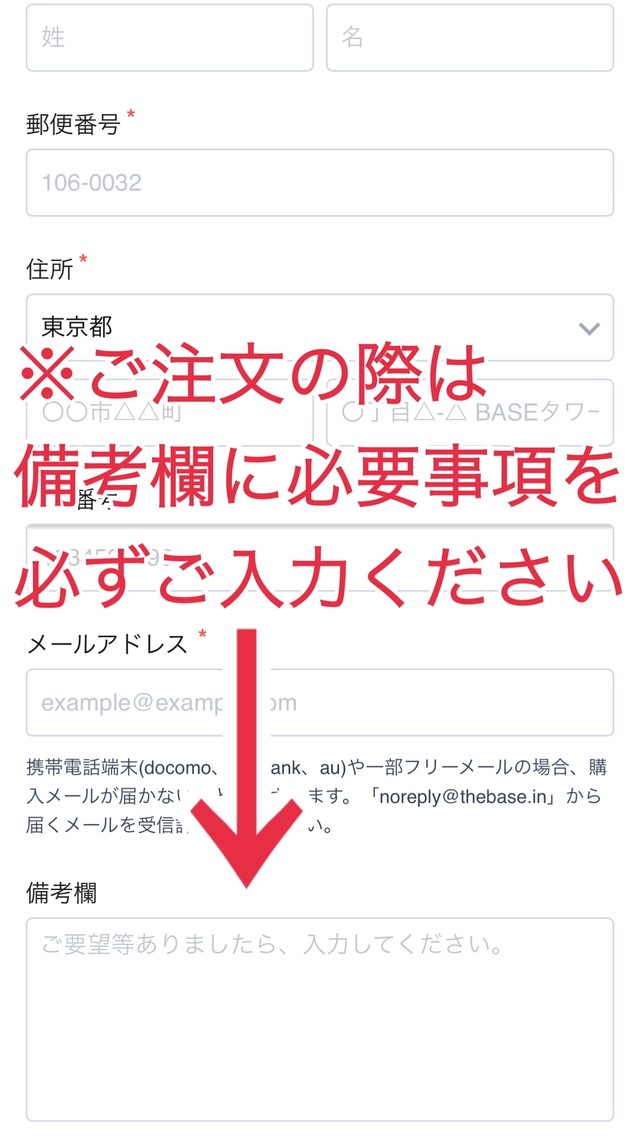Viewport: 640px width, 1138px height.
Task: Click the chevron on the 東京都 selector
Action: click(x=589, y=329)
